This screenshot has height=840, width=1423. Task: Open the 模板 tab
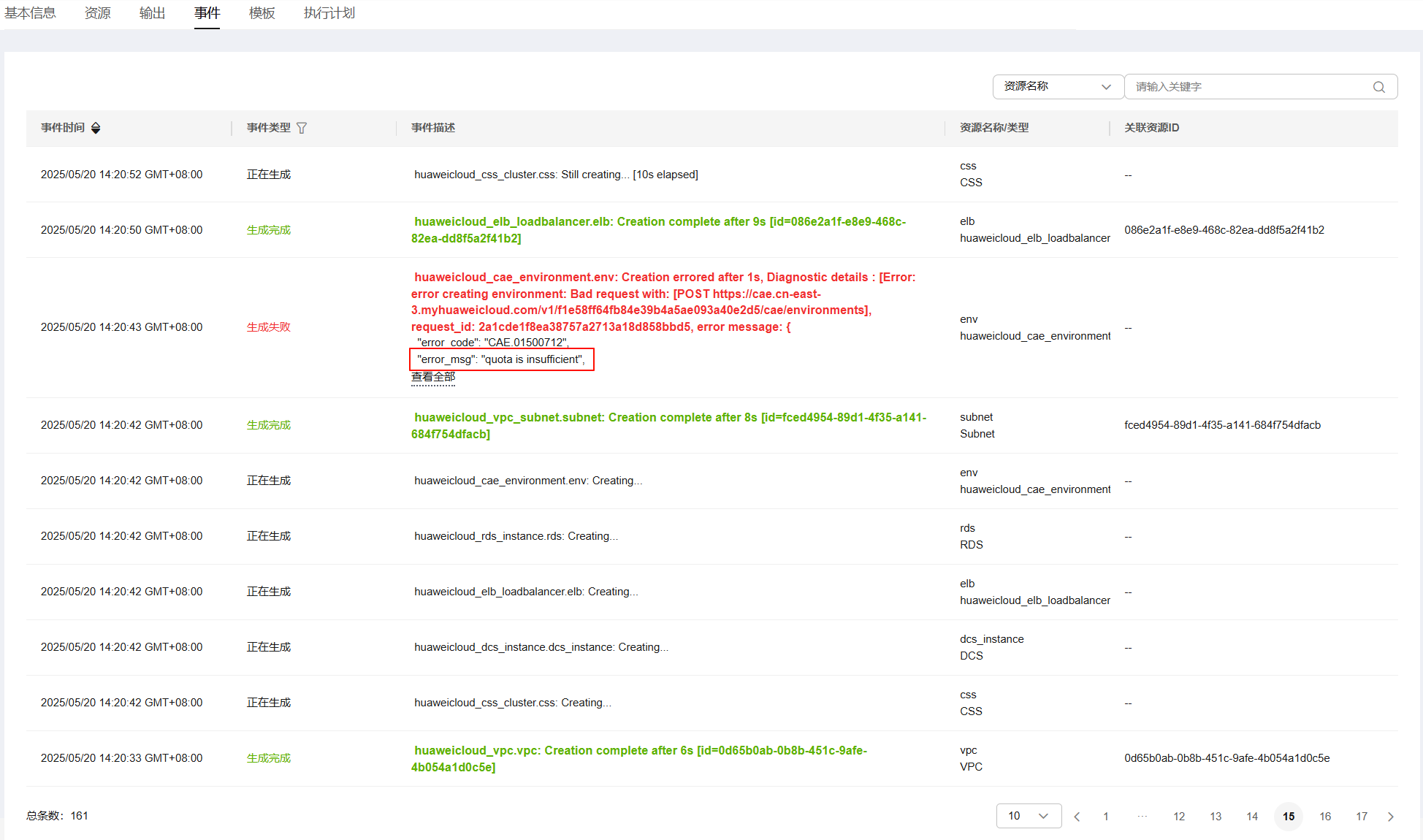262,13
